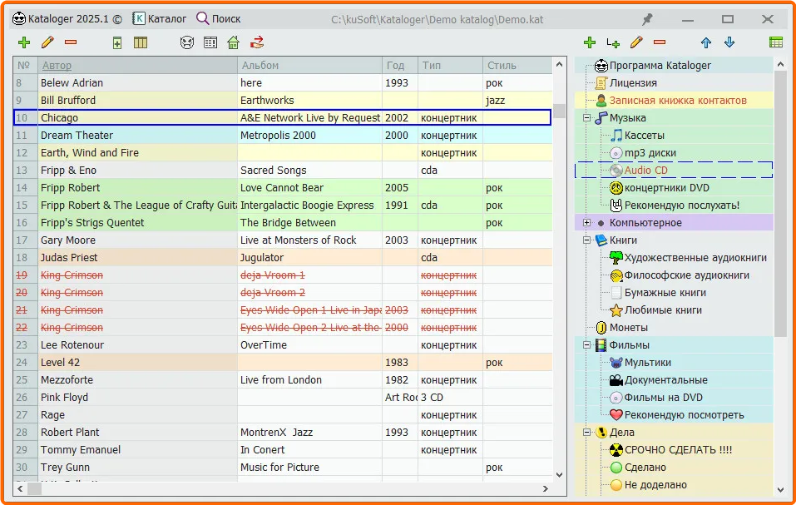Sort by the Стиль column header

[x=517, y=65]
